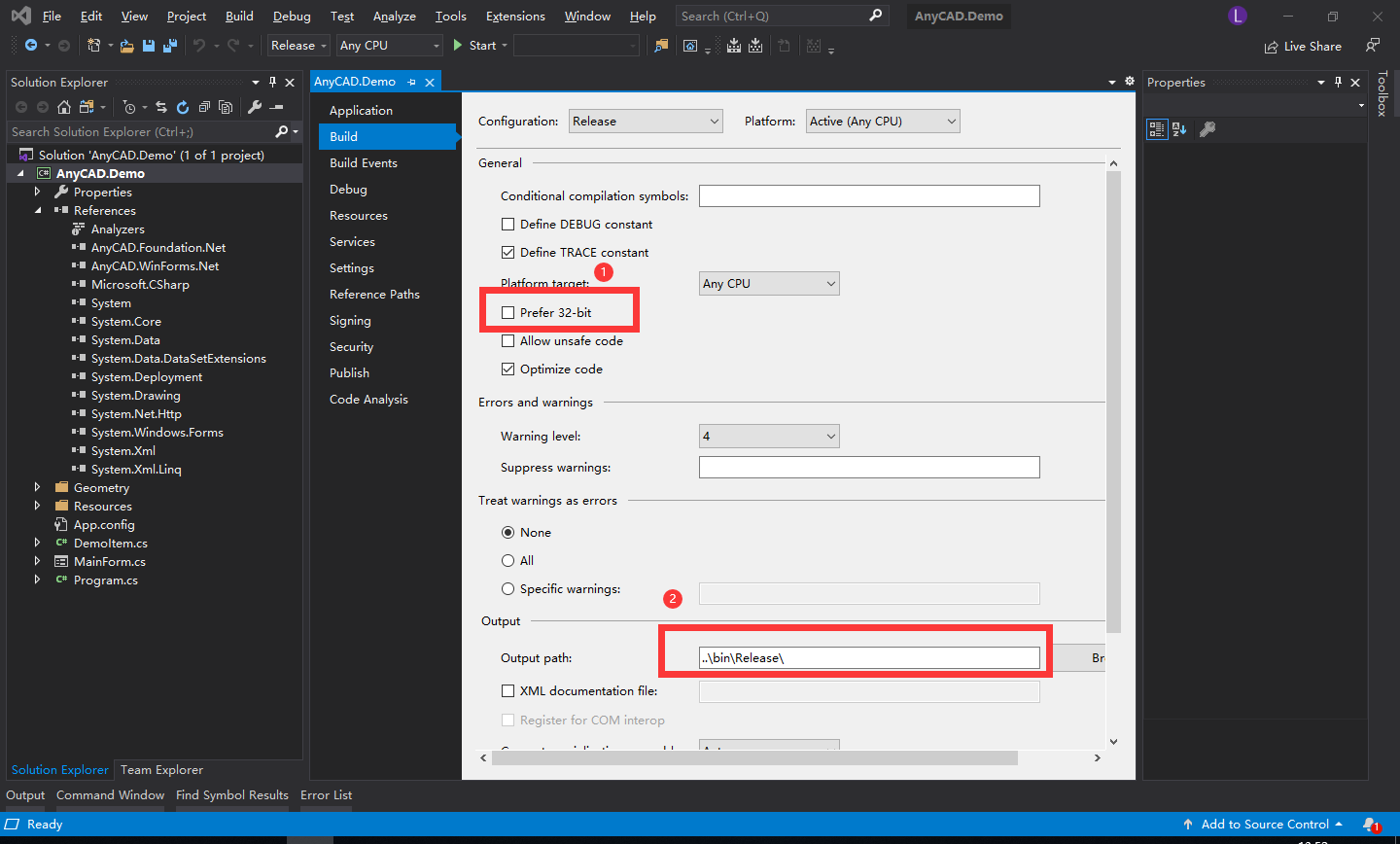Select the All warnings-as-errors radio button

point(507,561)
